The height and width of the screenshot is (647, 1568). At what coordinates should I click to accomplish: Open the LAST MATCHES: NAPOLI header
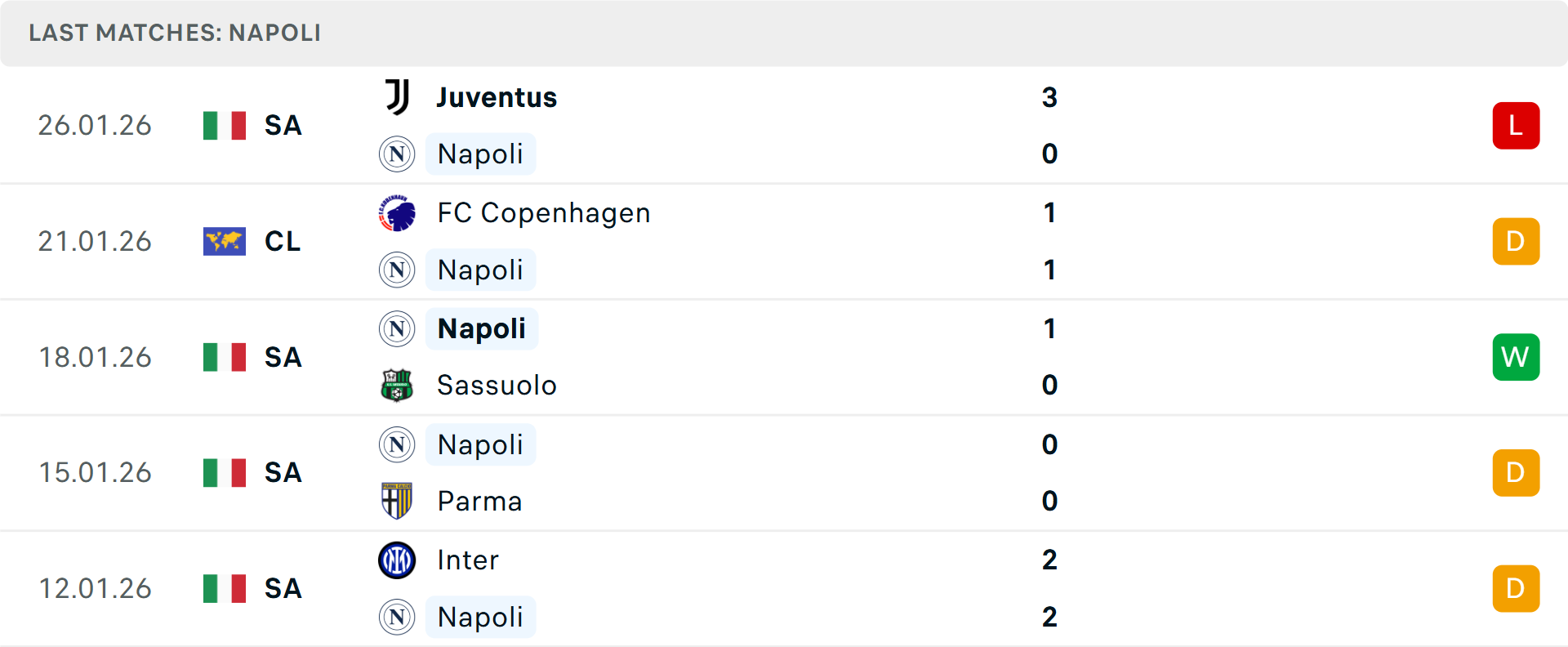[174, 33]
